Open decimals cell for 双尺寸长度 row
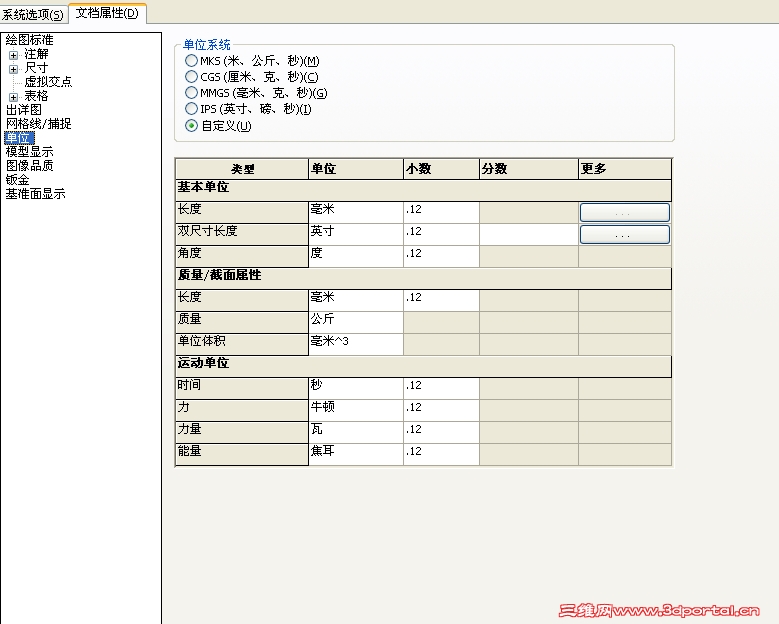 coord(441,234)
